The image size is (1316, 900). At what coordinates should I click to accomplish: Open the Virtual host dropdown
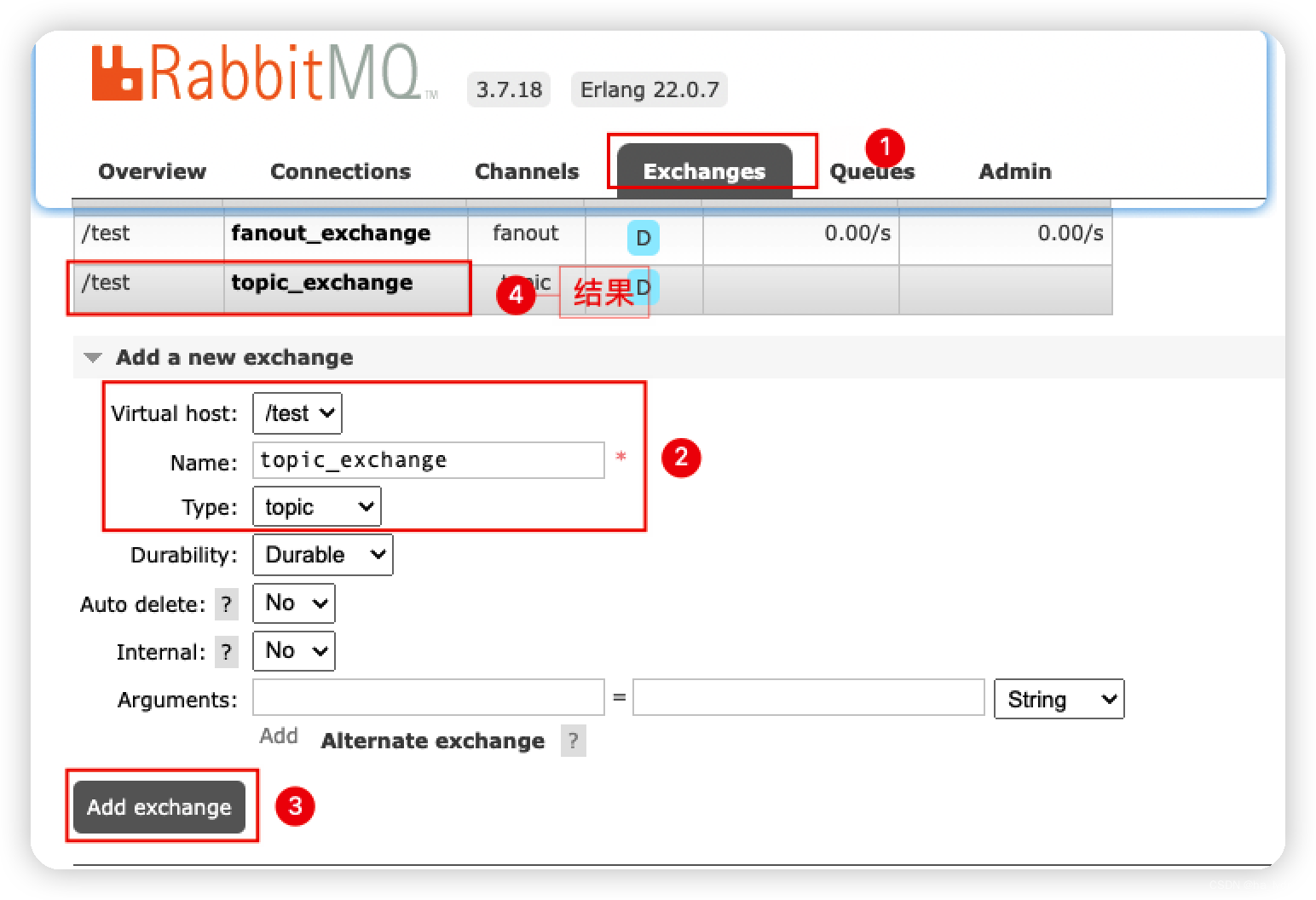[297, 413]
